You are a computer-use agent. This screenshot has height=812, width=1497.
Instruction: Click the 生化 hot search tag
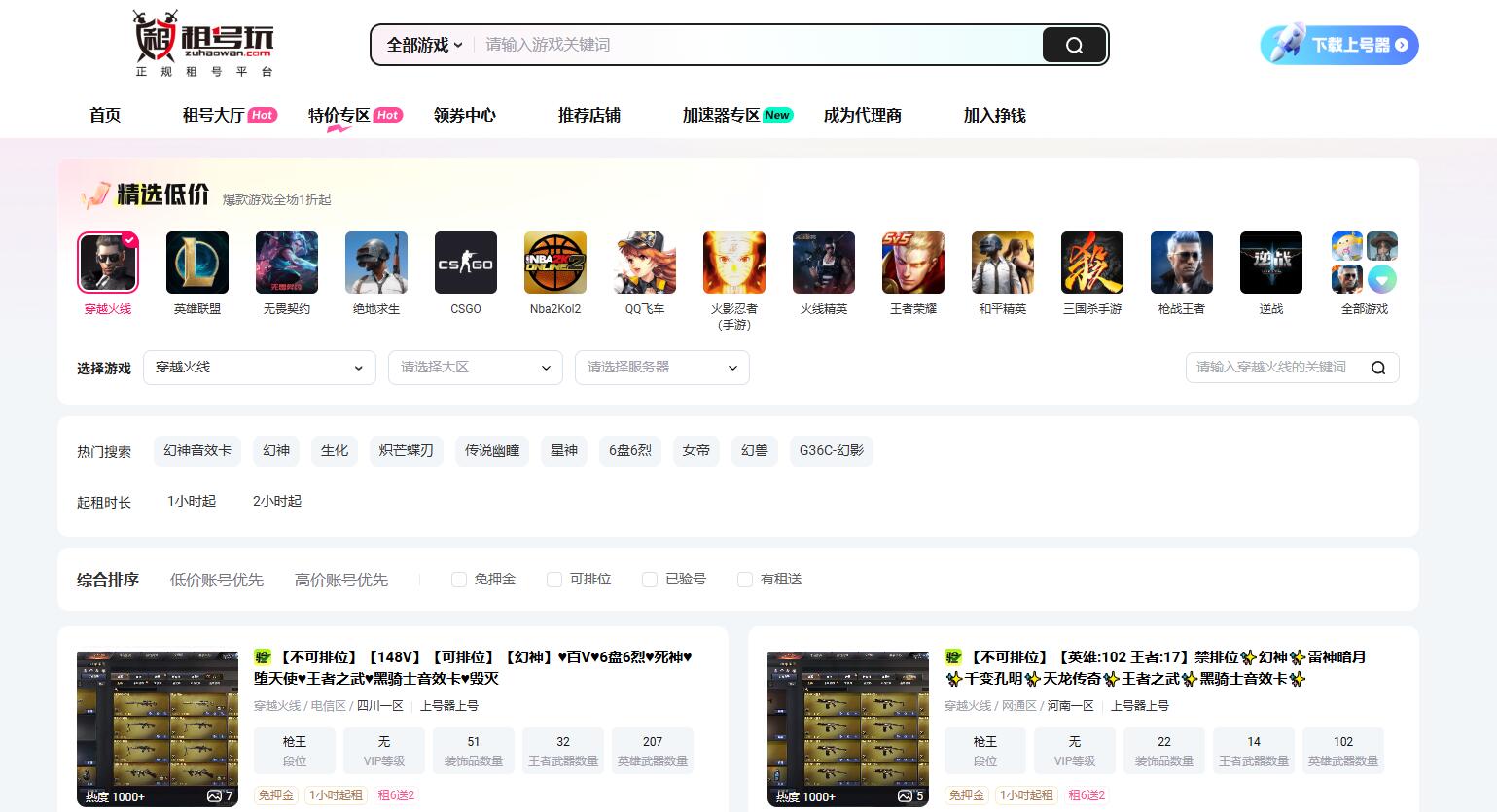pyautogui.click(x=335, y=451)
